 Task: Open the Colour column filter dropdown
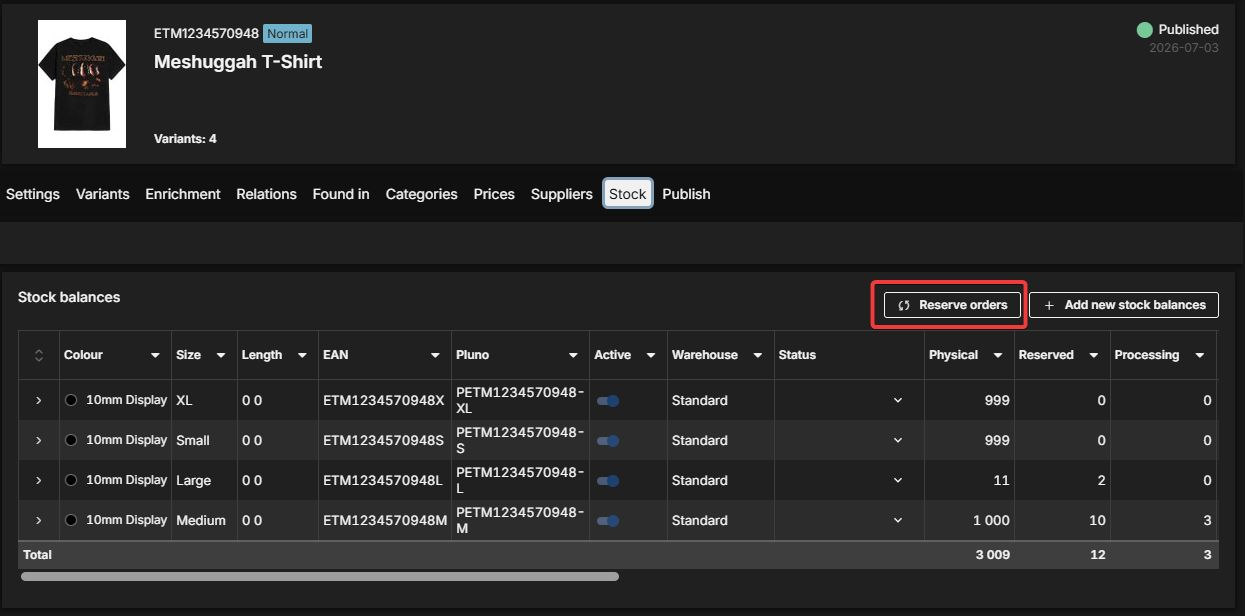(155, 355)
